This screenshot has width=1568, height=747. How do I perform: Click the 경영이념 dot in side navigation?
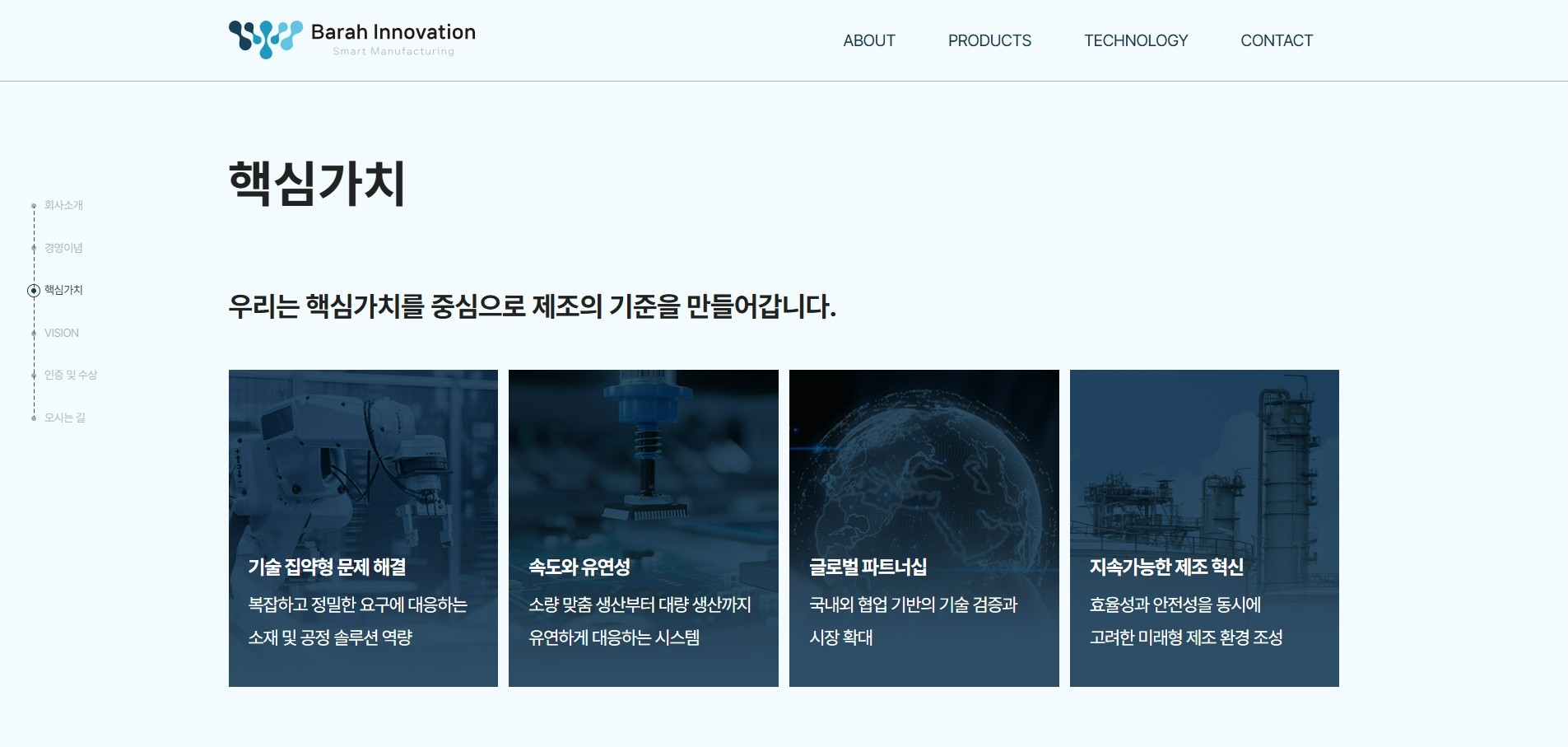click(x=33, y=247)
